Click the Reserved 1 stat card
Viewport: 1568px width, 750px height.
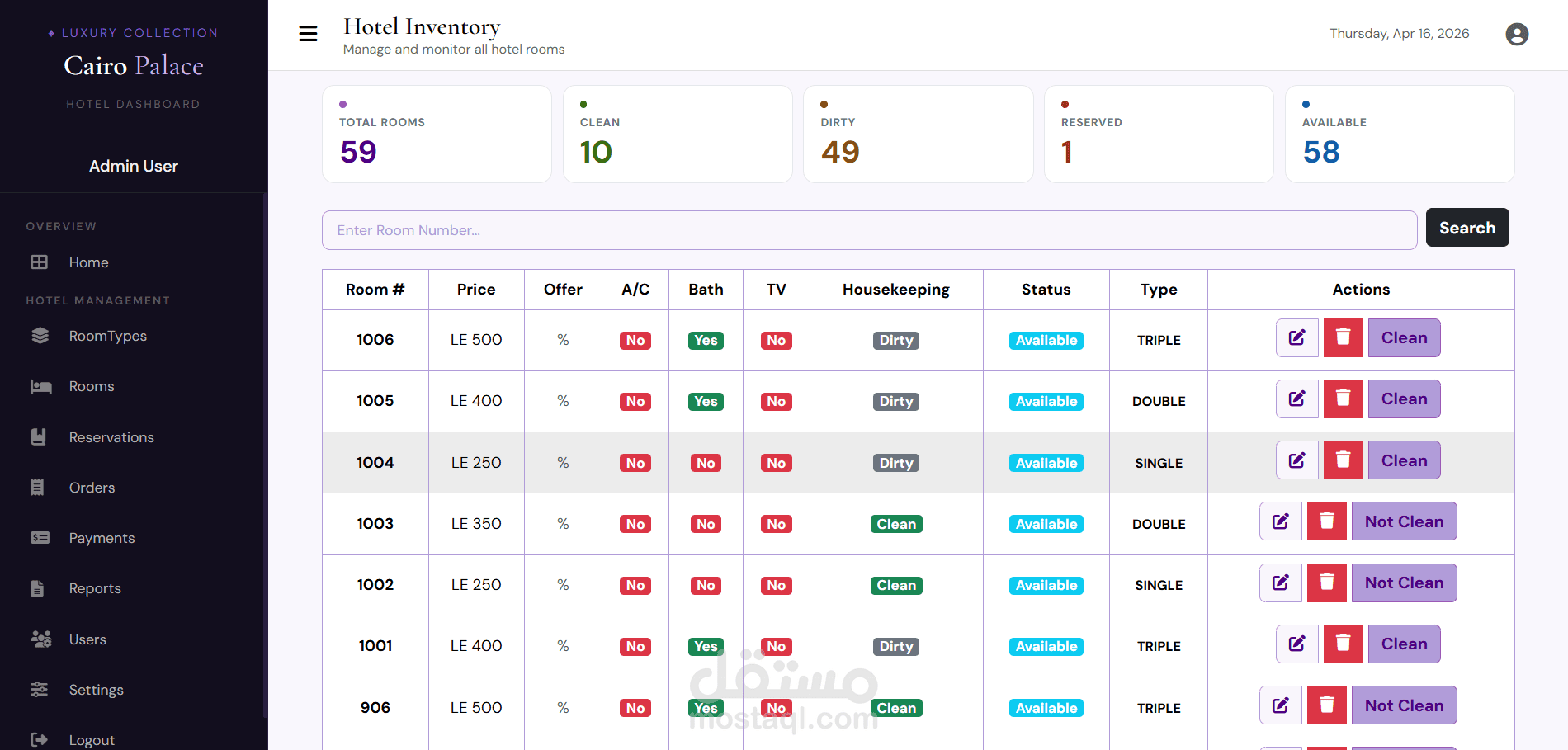tap(1159, 134)
